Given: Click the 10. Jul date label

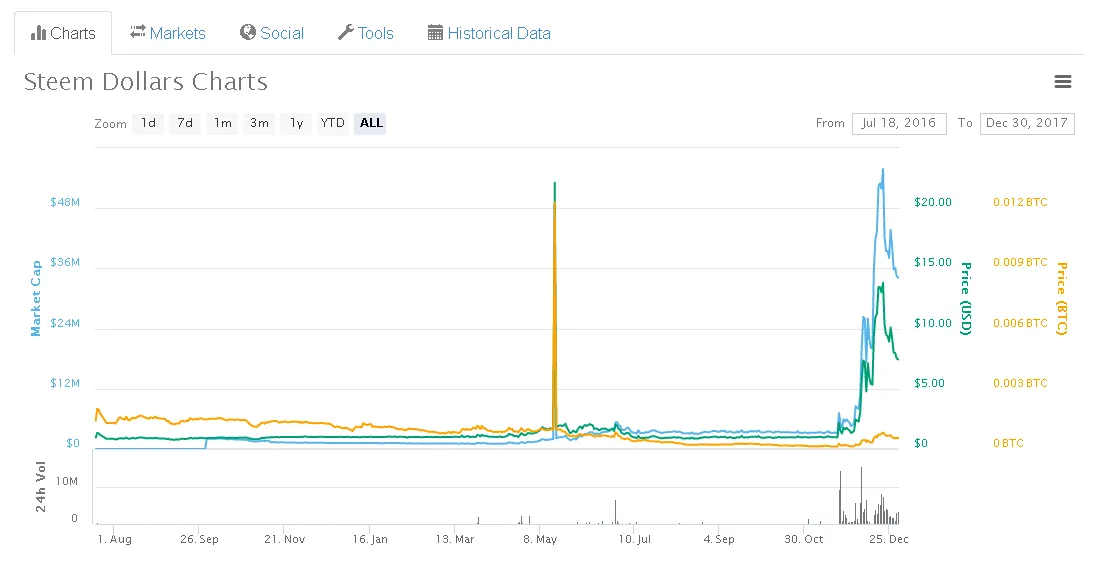Looking at the screenshot, I should [x=634, y=539].
